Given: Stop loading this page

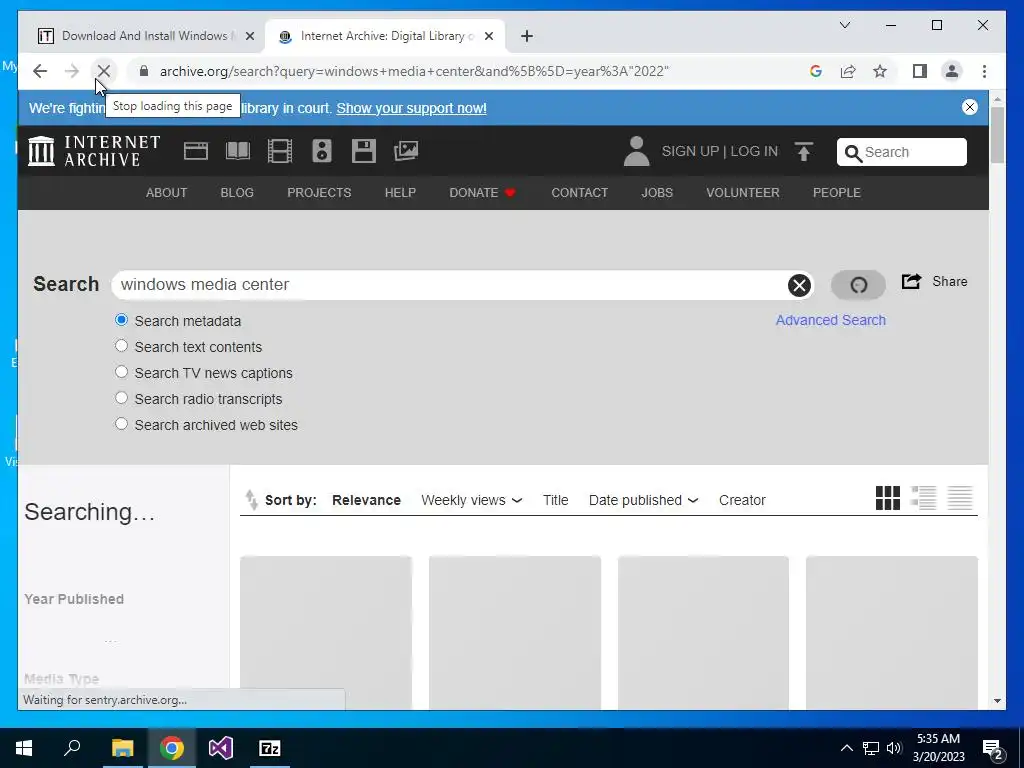Looking at the screenshot, I should pos(103,71).
